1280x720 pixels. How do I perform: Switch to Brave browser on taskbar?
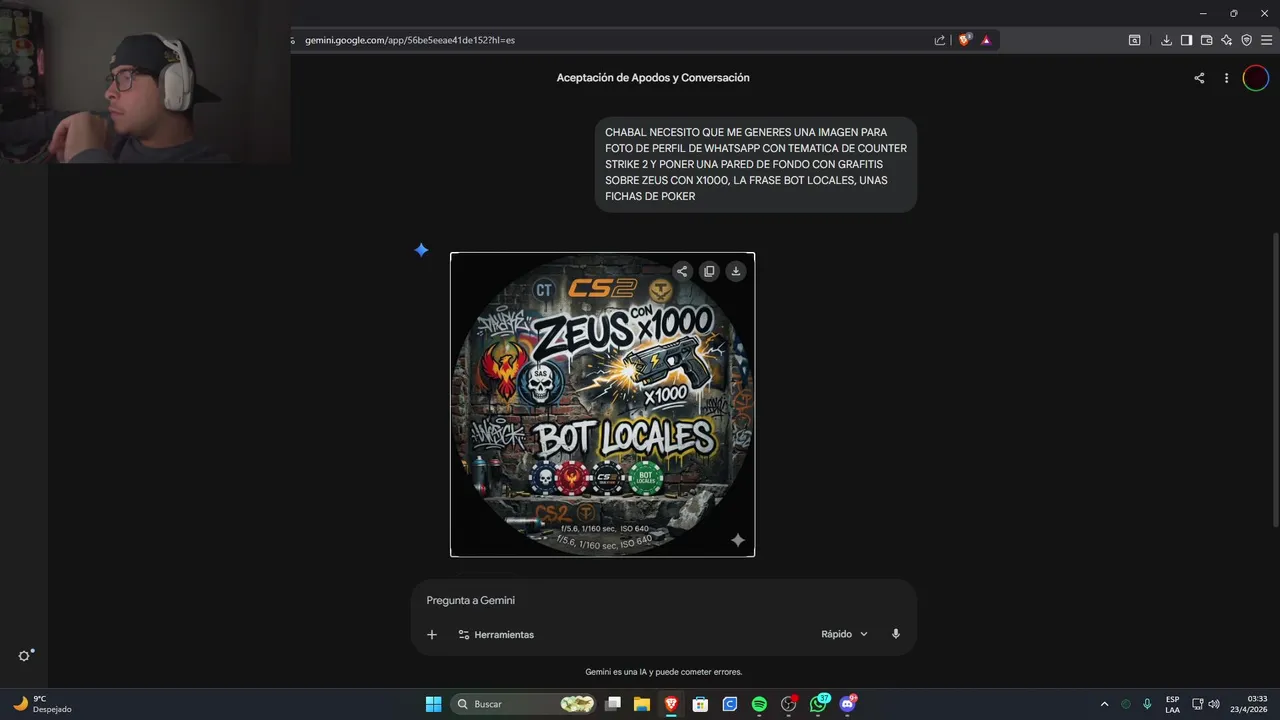tap(671, 704)
